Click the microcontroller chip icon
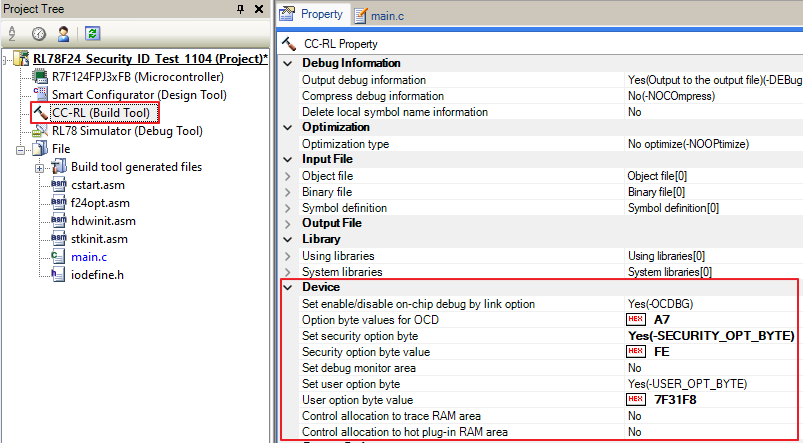 (x=40, y=77)
